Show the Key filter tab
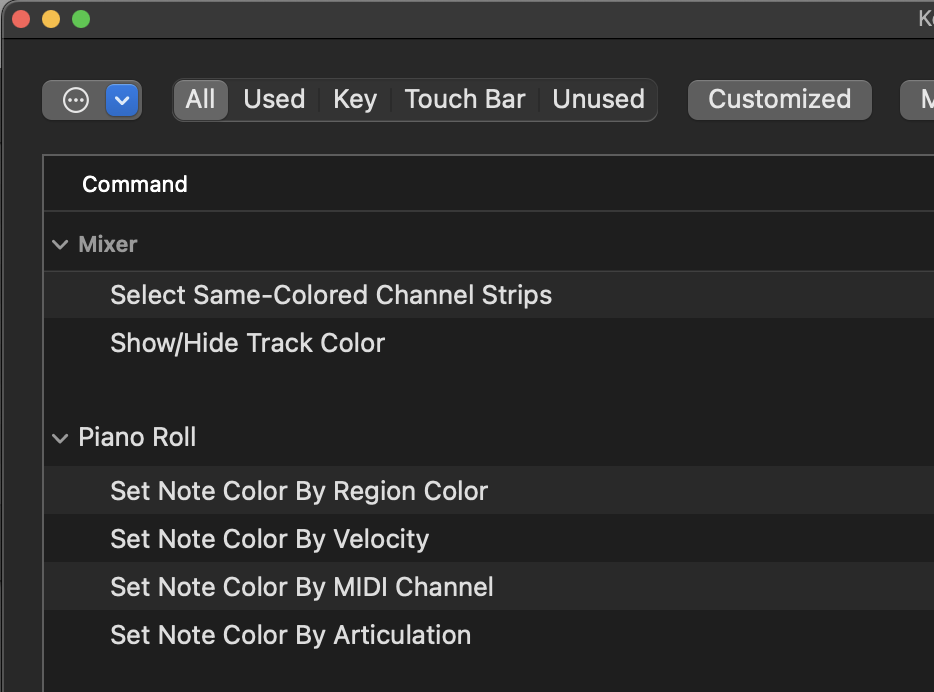Viewport: 934px width, 692px height. tap(355, 99)
